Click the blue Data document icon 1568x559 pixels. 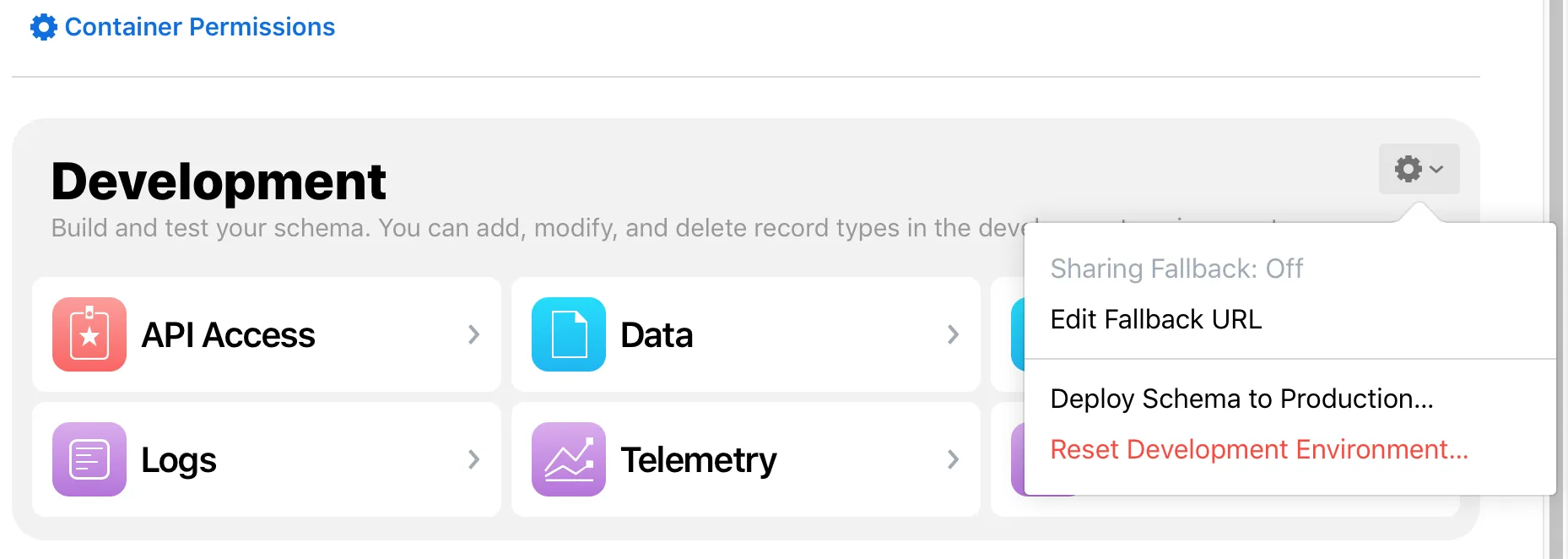point(569,334)
